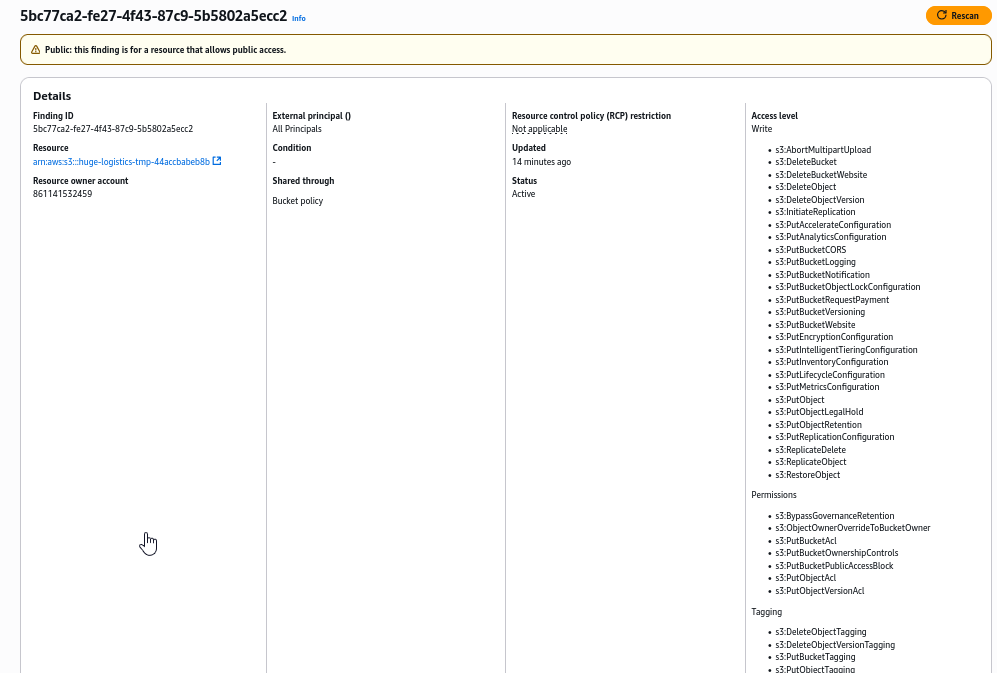The width and height of the screenshot is (997, 673).
Task: Click the s3:AbortMultipartUpload entry
Action: [x=823, y=150]
